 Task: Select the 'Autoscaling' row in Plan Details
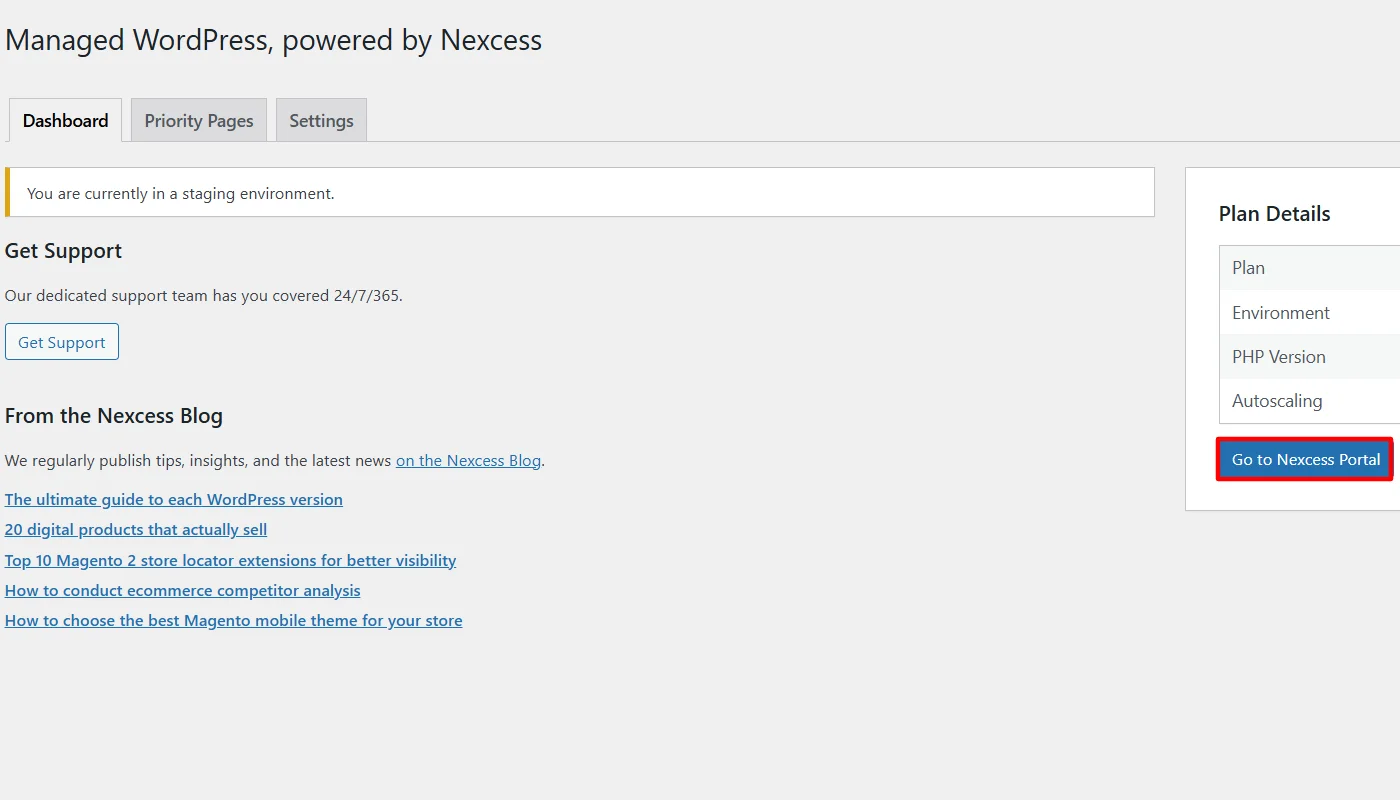(x=1310, y=400)
